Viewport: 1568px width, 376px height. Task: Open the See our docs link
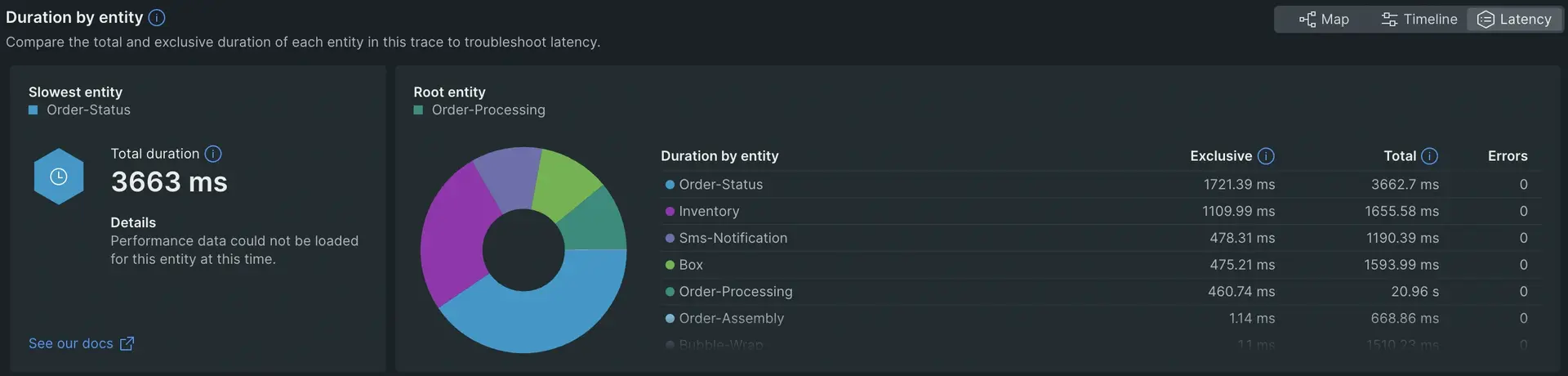pos(71,344)
